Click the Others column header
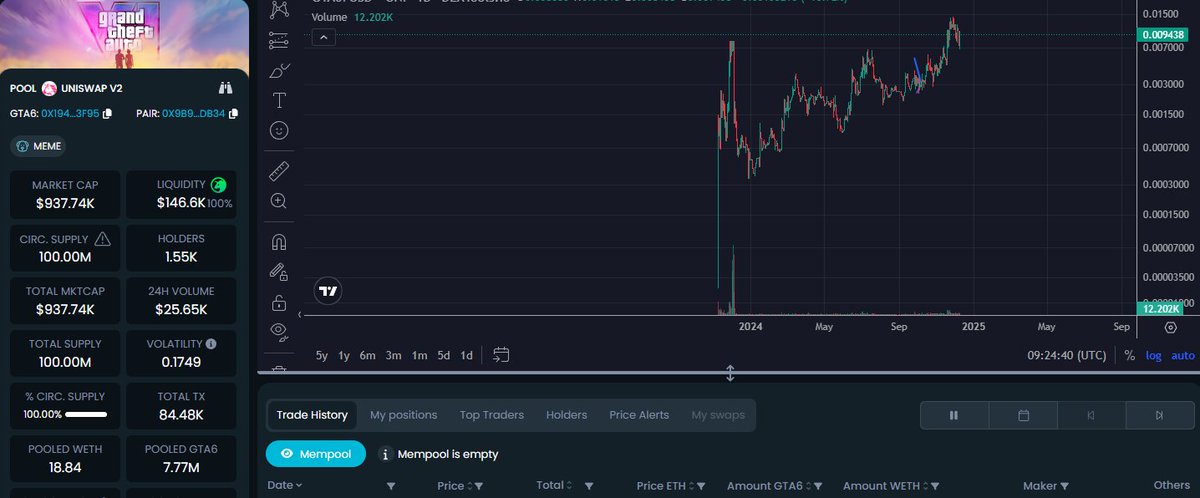The width and height of the screenshot is (1200, 498). pyautogui.click(x=1172, y=485)
